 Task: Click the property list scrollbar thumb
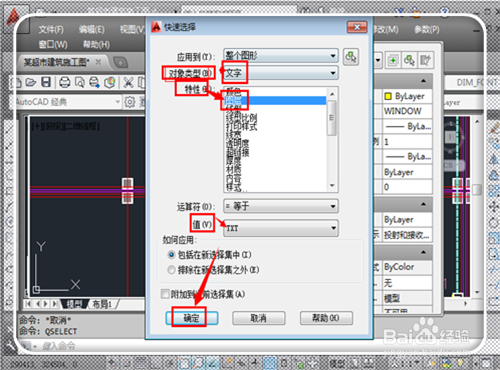pos(331,118)
